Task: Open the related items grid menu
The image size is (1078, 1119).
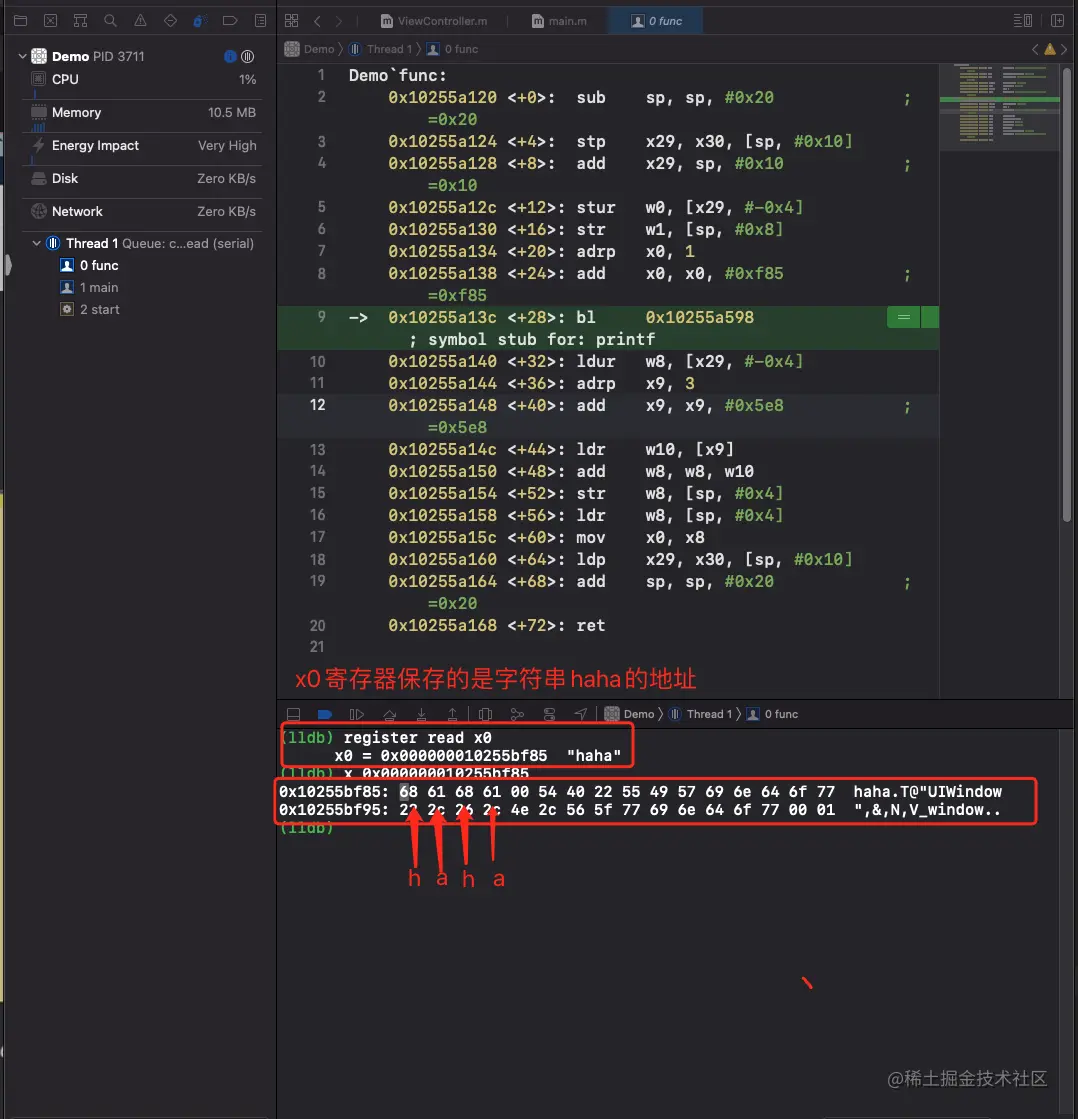Action: pos(292,21)
